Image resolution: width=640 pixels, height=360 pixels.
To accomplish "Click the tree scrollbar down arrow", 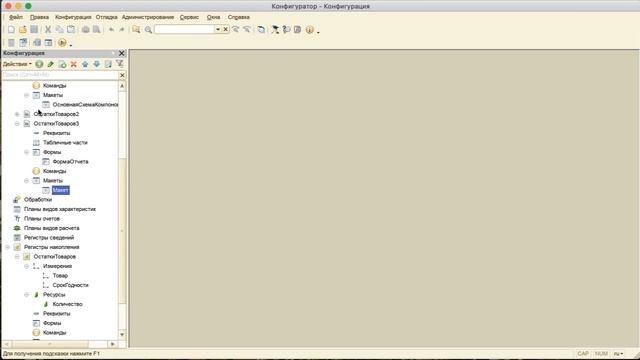I will 122,335.
